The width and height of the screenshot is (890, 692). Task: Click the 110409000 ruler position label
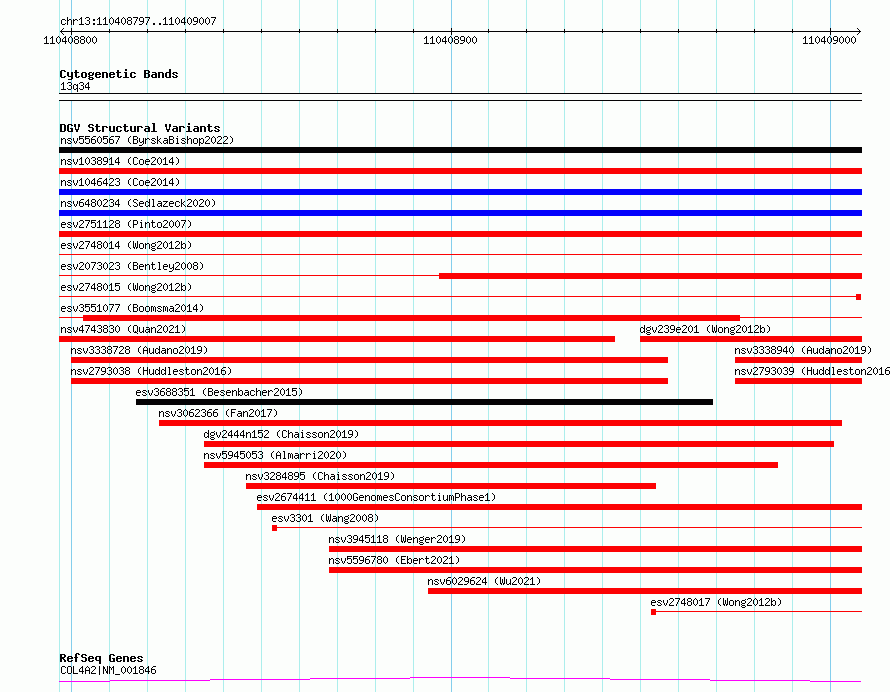829,40
